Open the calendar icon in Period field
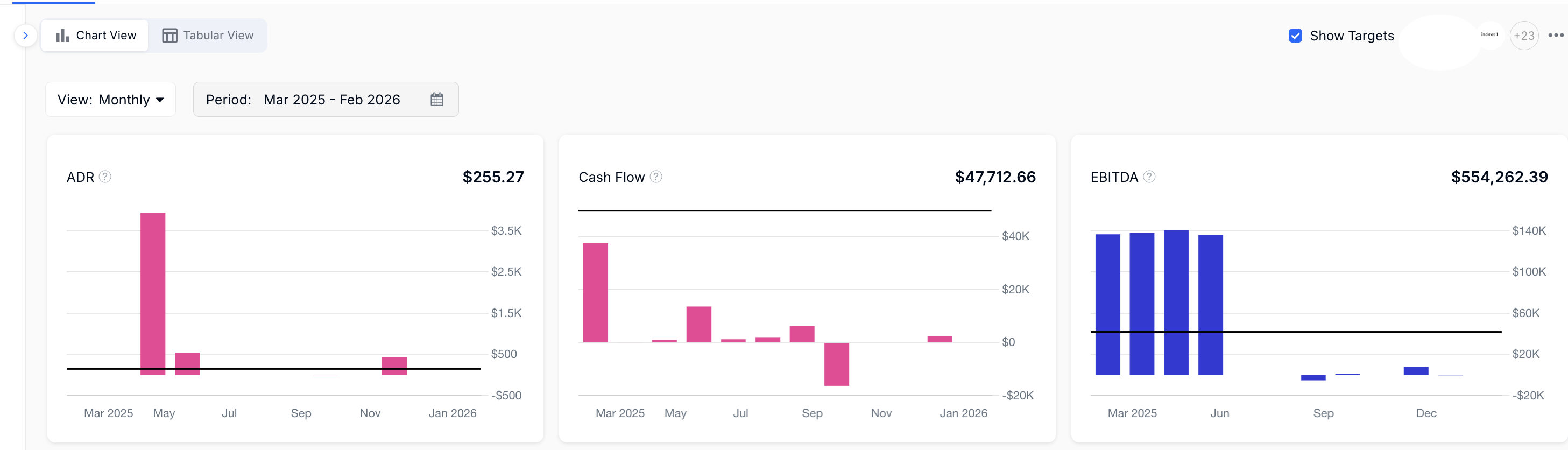Viewport: 1568px width, 450px height. pyautogui.click(x=436, y=99)
